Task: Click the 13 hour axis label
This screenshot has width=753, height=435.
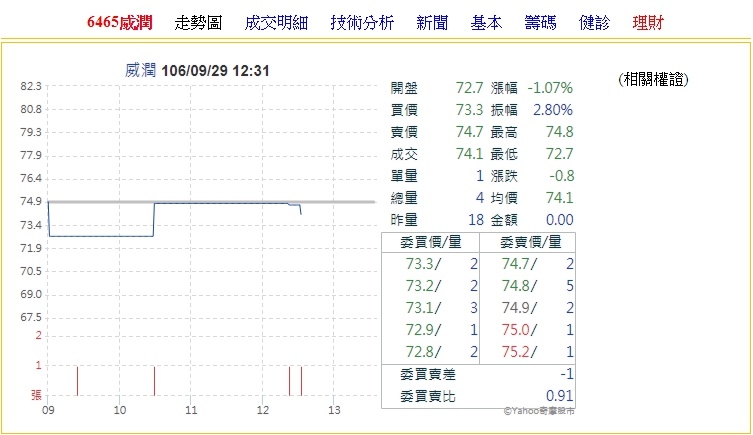Action: tap(334, 411)
